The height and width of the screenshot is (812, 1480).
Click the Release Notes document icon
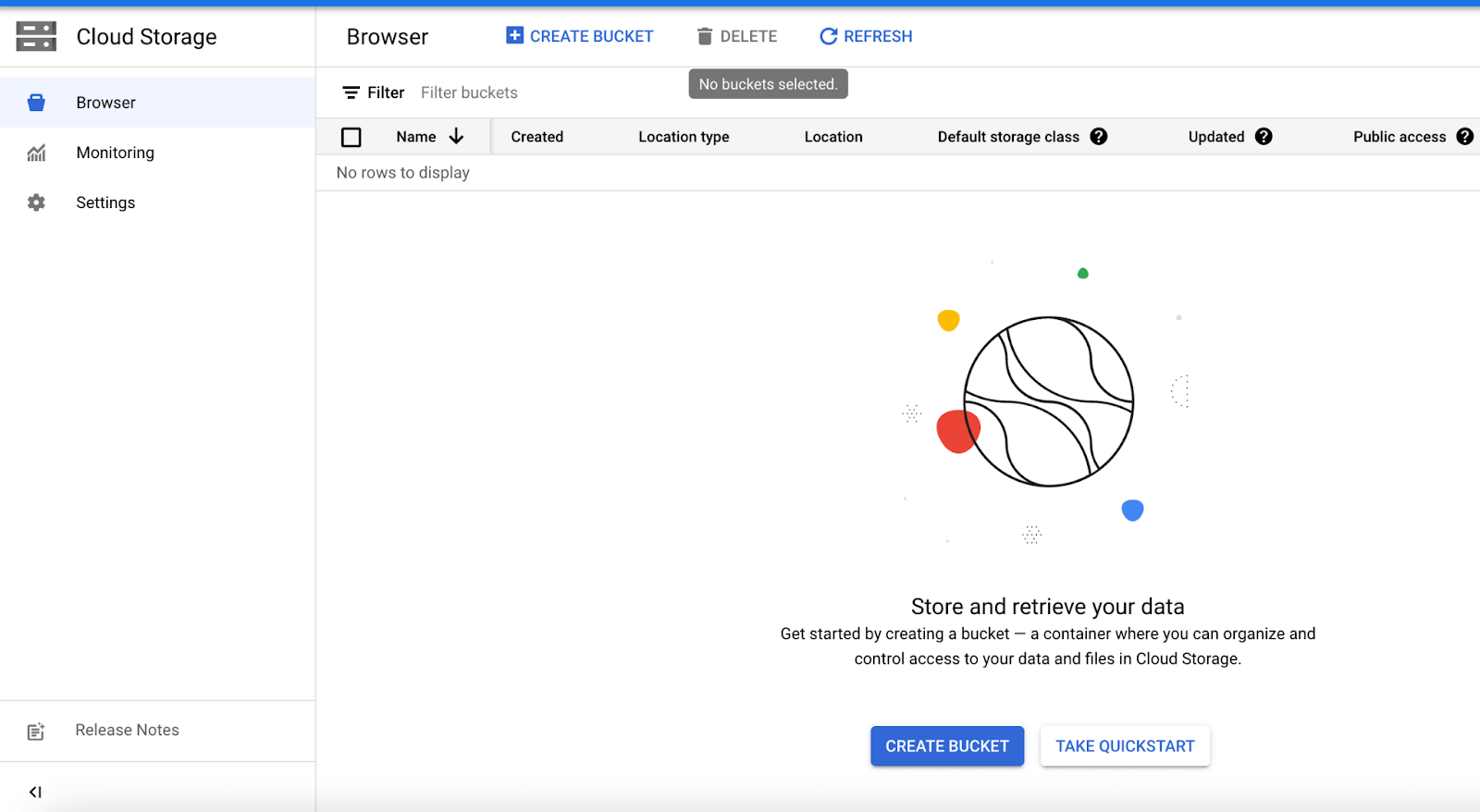tap(36, 732)
